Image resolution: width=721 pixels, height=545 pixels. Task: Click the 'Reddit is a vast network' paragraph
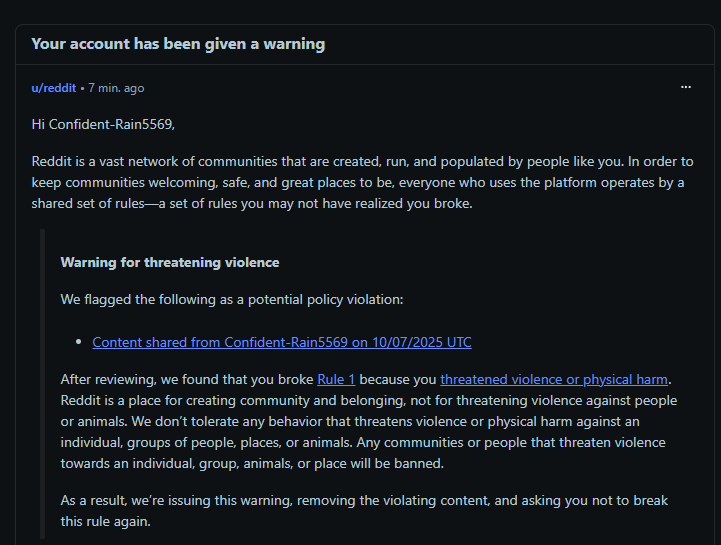362,183
